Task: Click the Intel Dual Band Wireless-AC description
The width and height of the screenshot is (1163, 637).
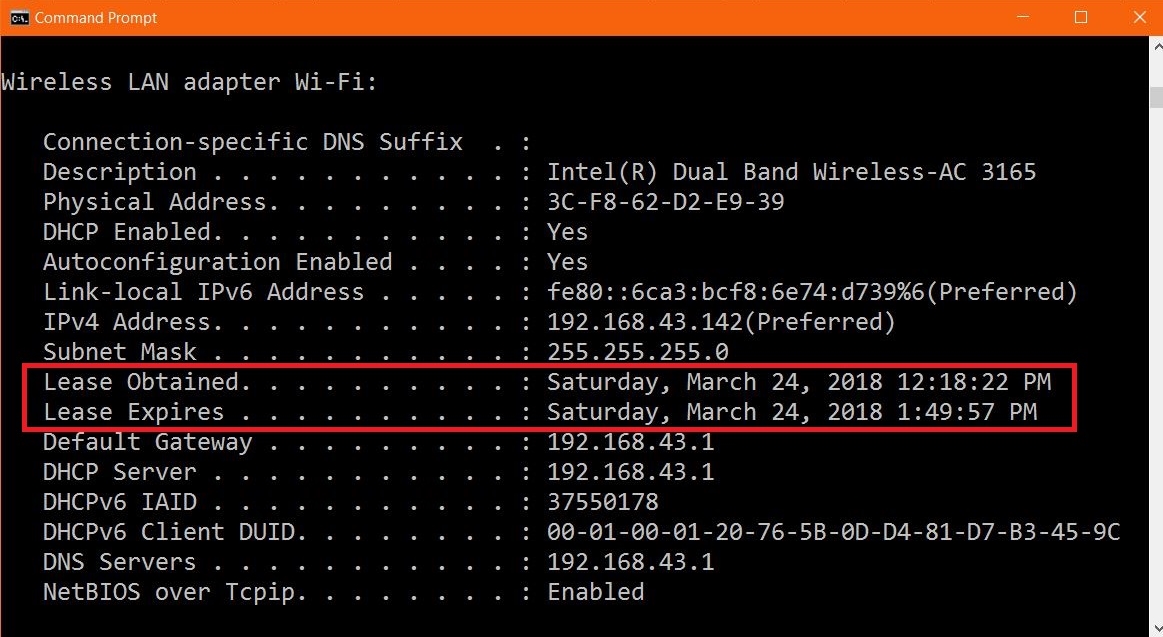Action: 791,172
